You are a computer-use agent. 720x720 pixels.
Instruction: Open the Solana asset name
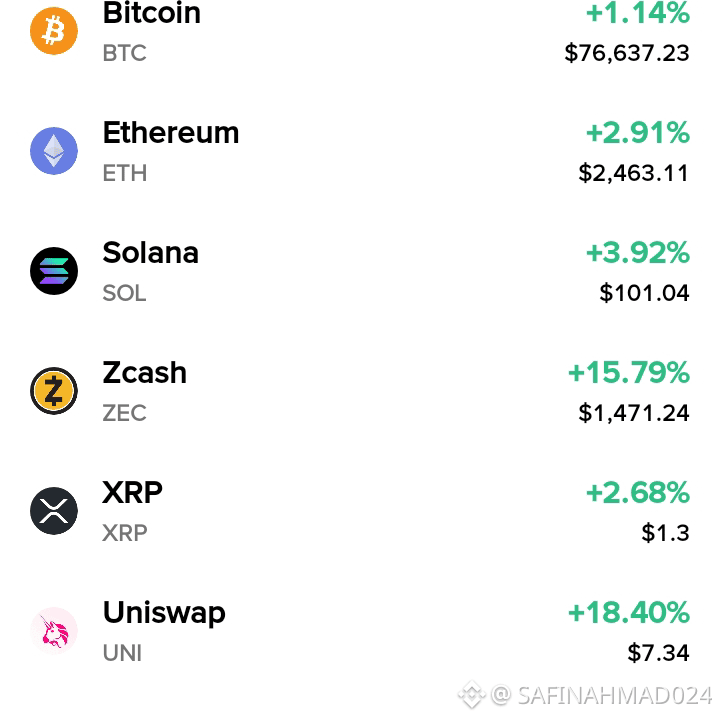click(x=151, y=253)
